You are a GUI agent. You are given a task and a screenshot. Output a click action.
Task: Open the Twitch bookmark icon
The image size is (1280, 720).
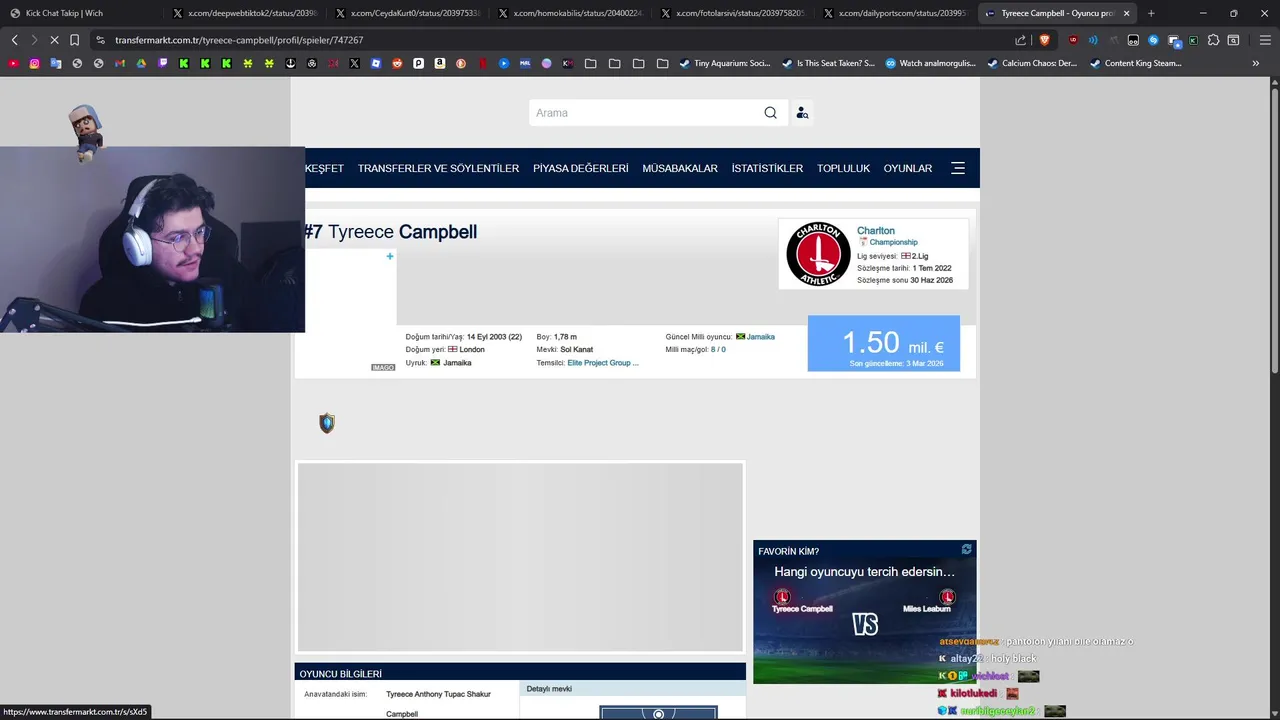pyautogui.click(x=163, y=63)
